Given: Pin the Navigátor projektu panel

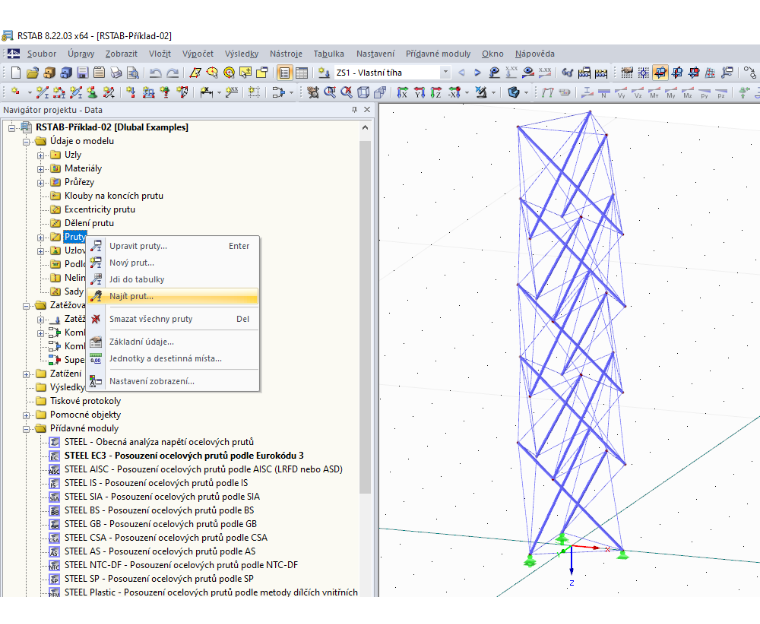Looking at the screenshot, I should click(x=354, y=110).
